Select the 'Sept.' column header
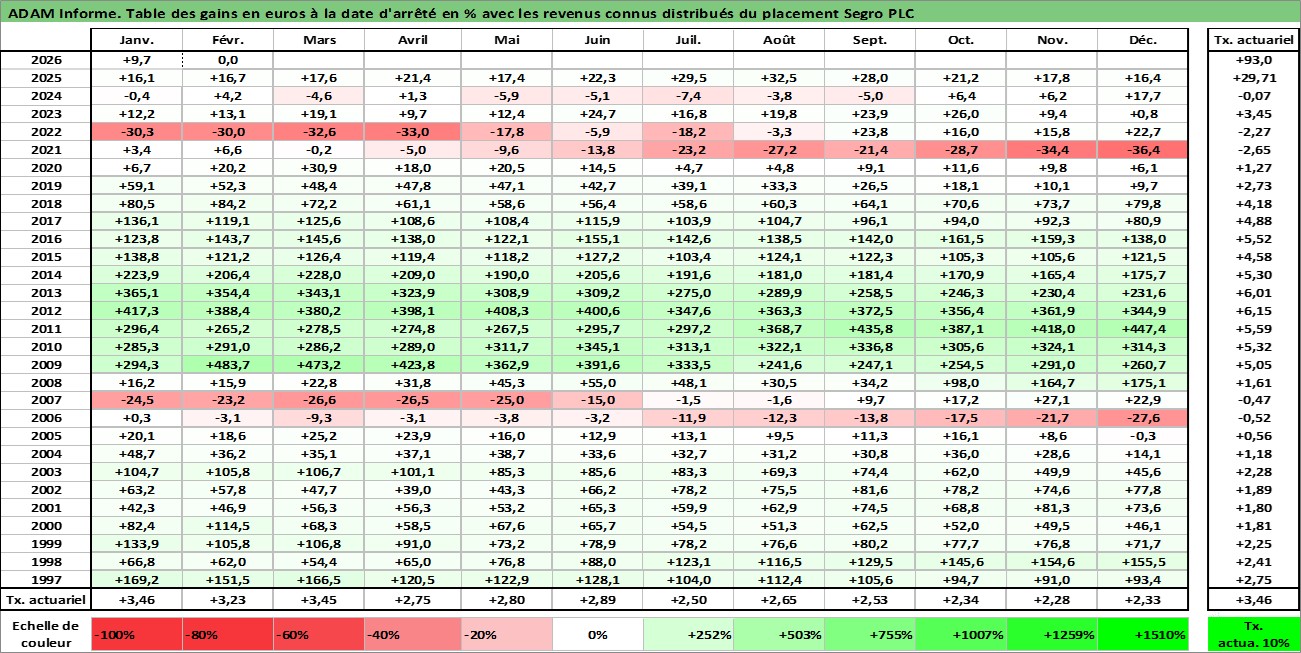Image resolution: width=1301 pixels, height=653 pixels. (x=869, y=40)
